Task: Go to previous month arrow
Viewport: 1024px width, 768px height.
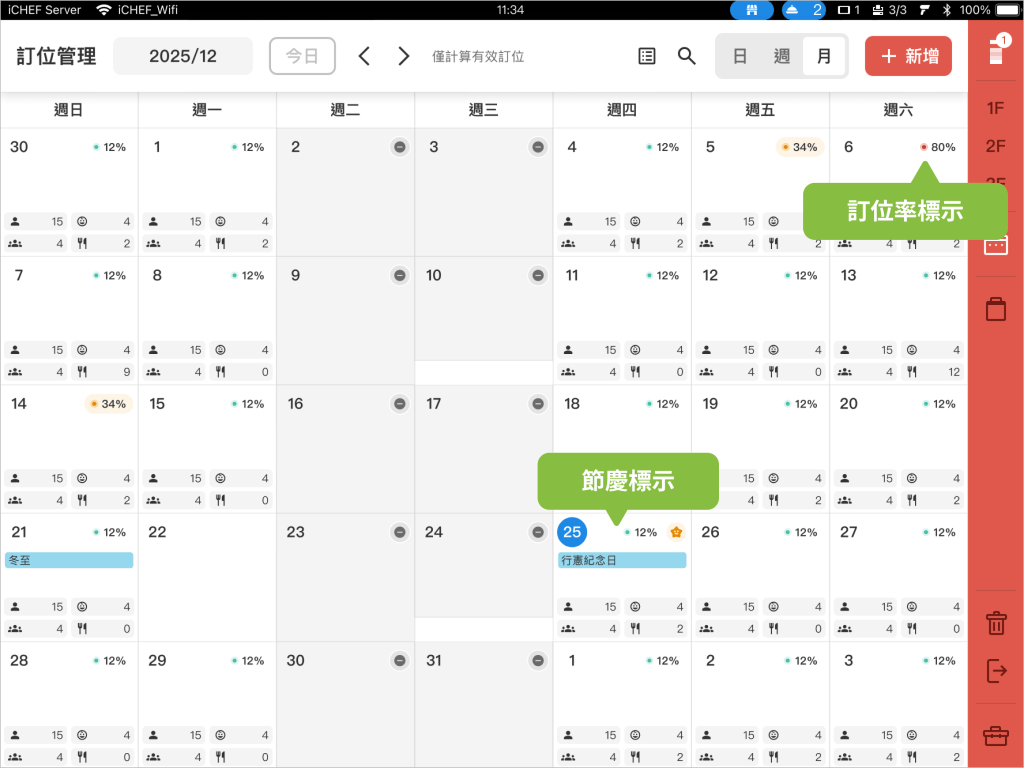Action: 364,56
